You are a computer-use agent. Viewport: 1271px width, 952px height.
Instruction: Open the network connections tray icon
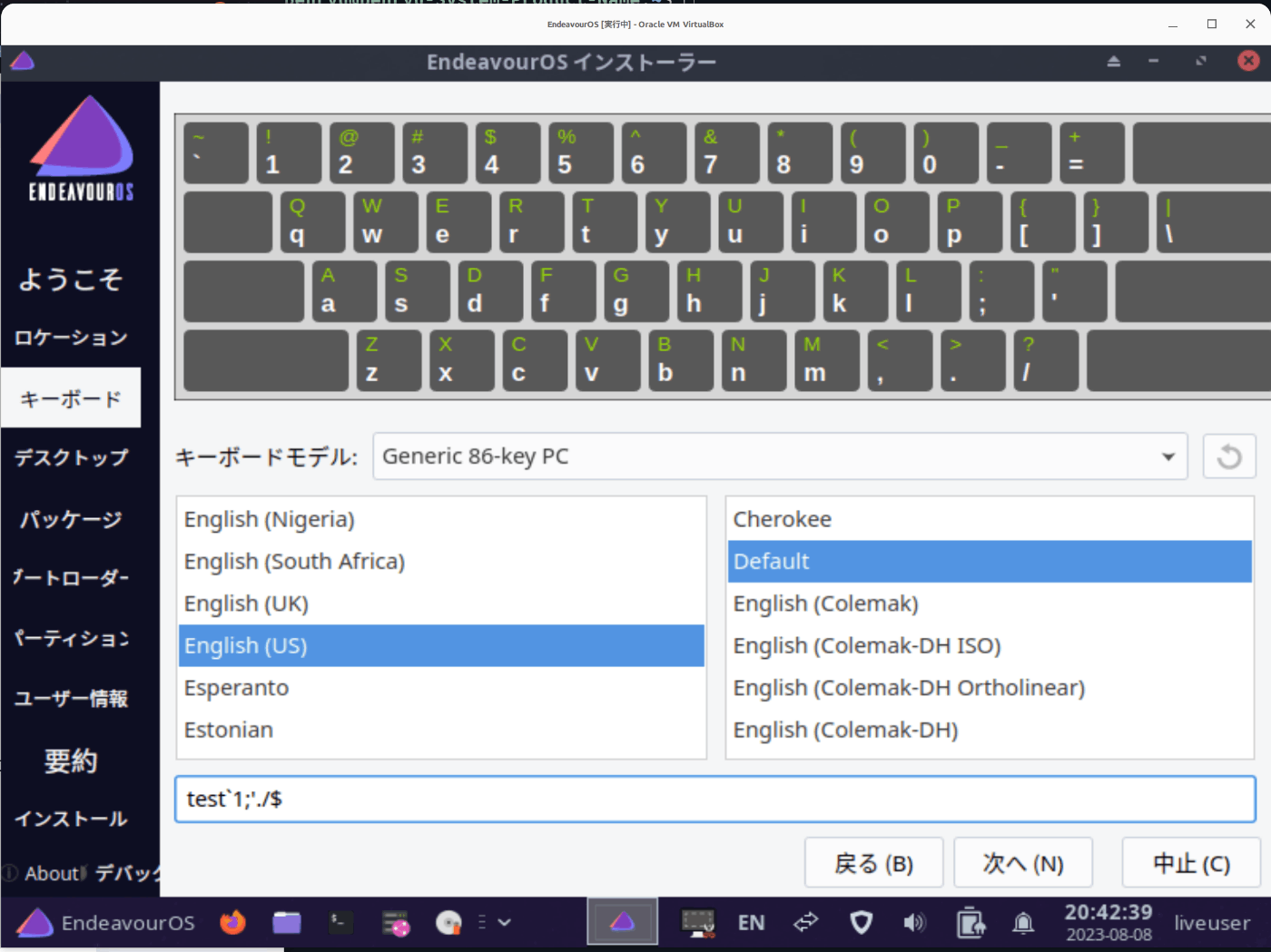point(806,923)
